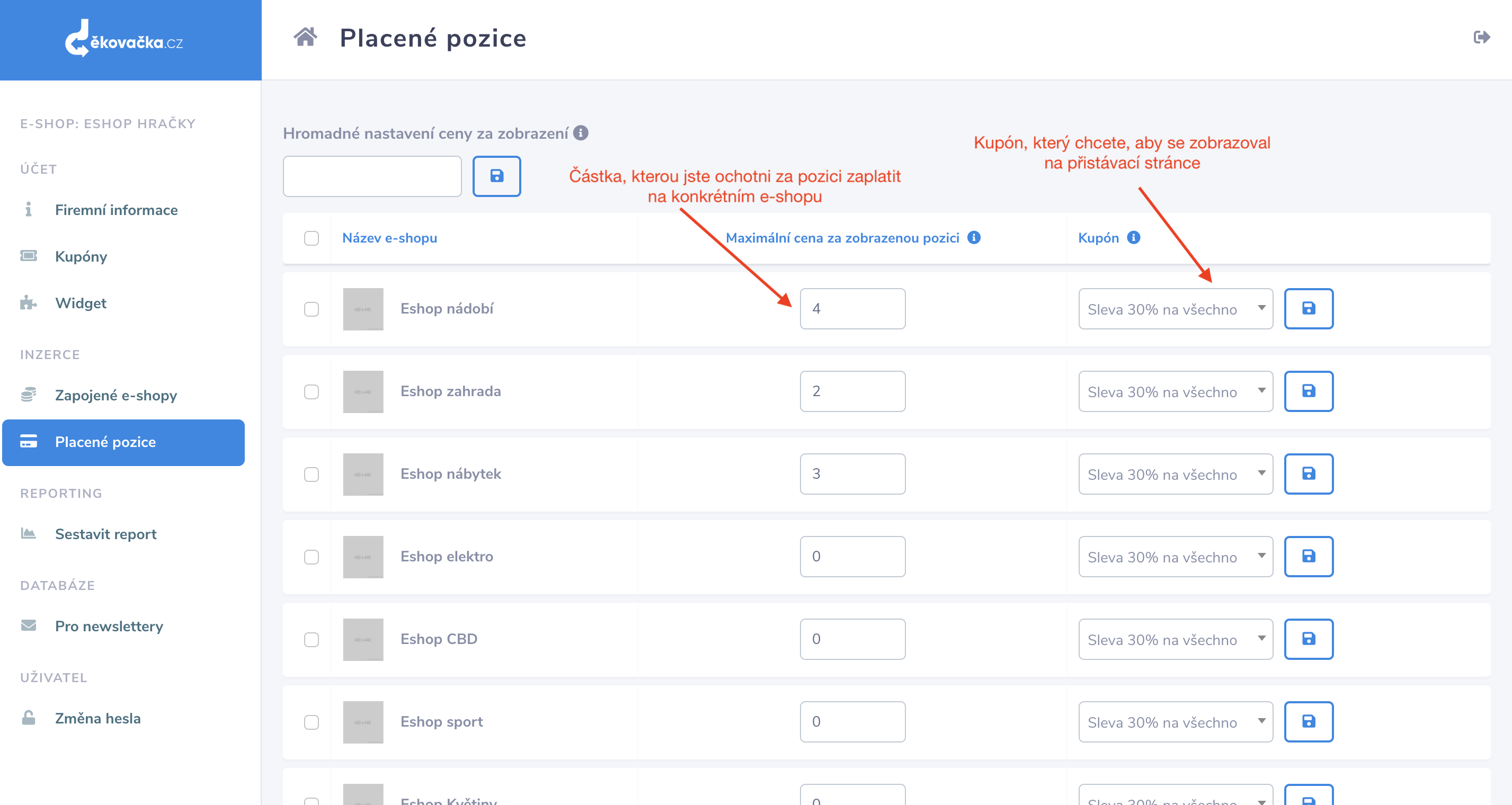
Task: Select the Eshop sport row checkbox
Action: 311,722
